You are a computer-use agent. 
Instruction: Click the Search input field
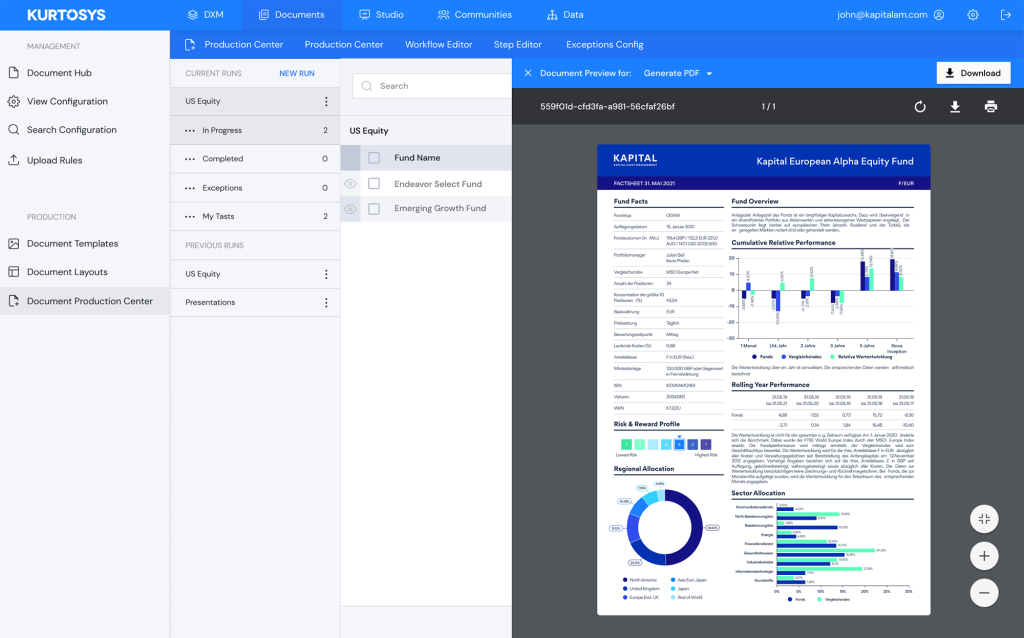432,86
